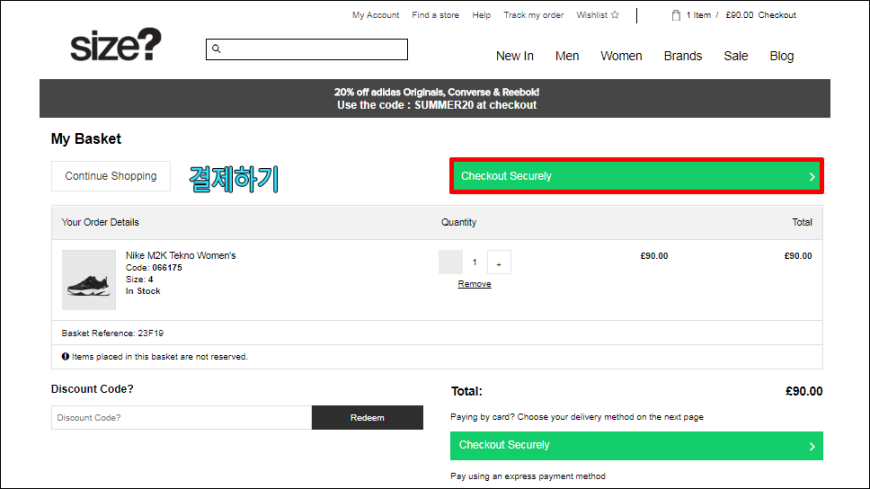
Task: Decrease quantity with the minus button
Action: pyautogui.click(x=451, y=263)
